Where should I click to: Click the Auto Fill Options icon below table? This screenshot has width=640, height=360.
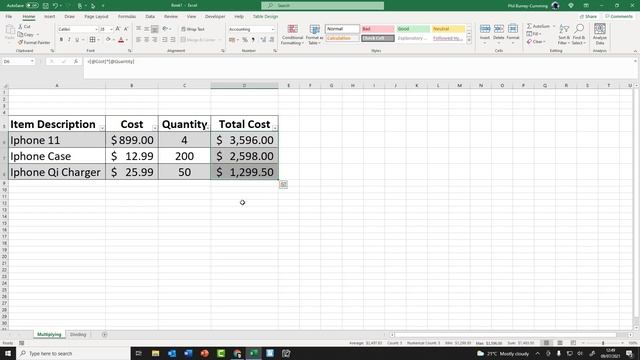[283, 184]
